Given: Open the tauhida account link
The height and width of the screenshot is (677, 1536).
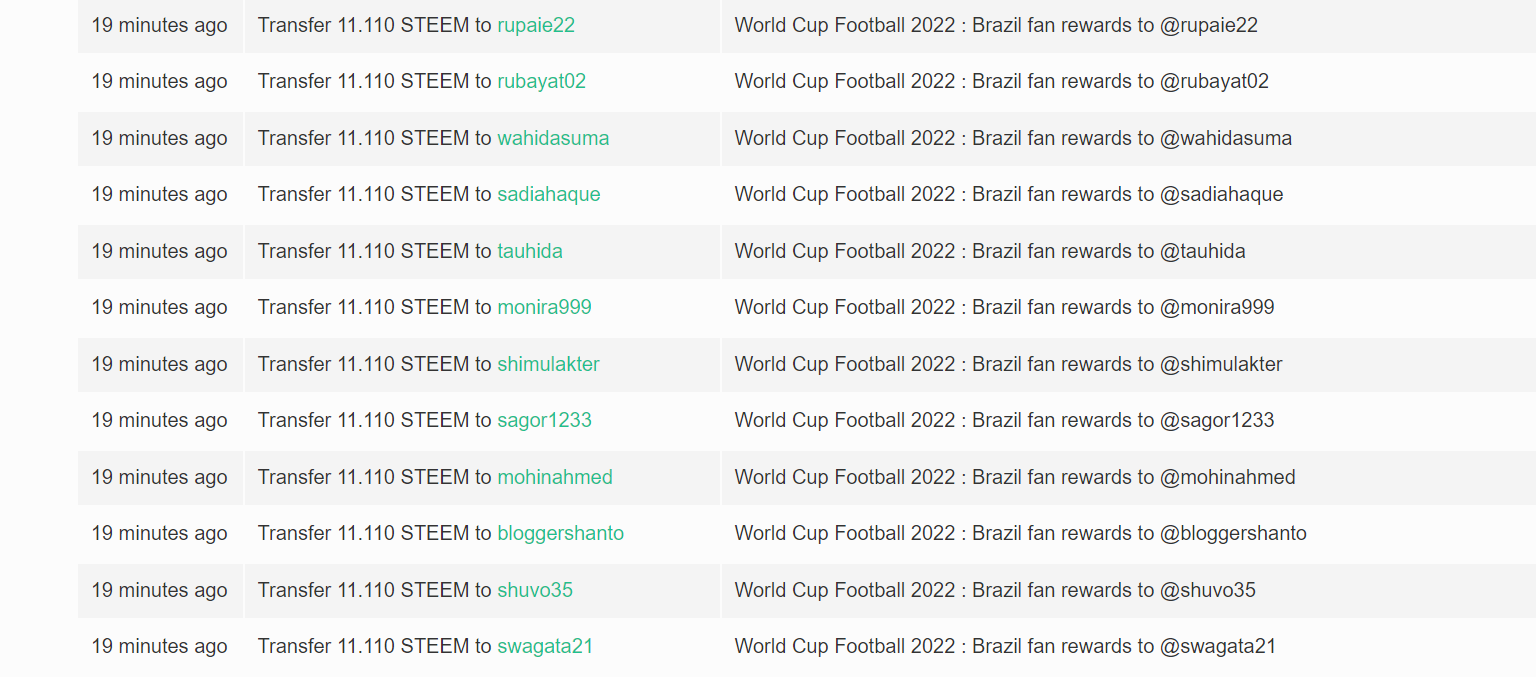Looking at the screenshot, I should click(530, 251).
